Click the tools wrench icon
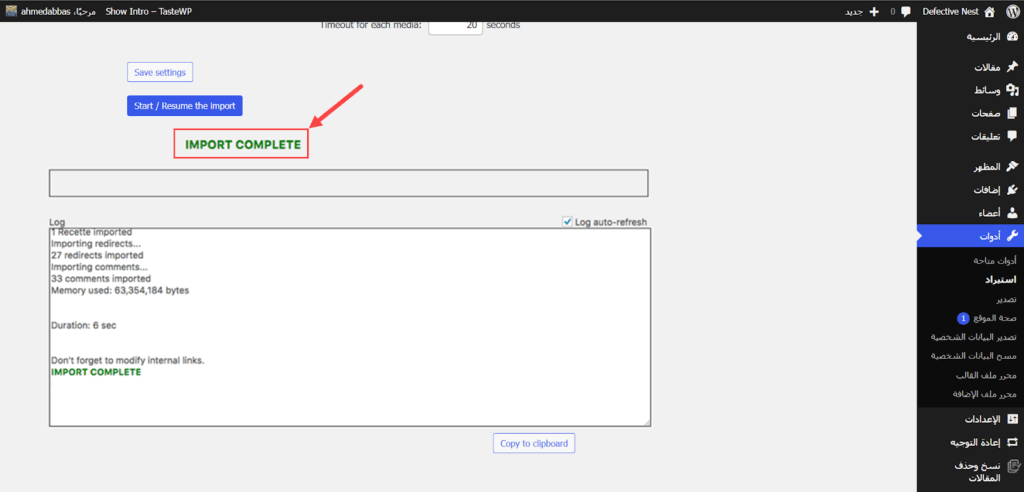 tap(1012, 236)
